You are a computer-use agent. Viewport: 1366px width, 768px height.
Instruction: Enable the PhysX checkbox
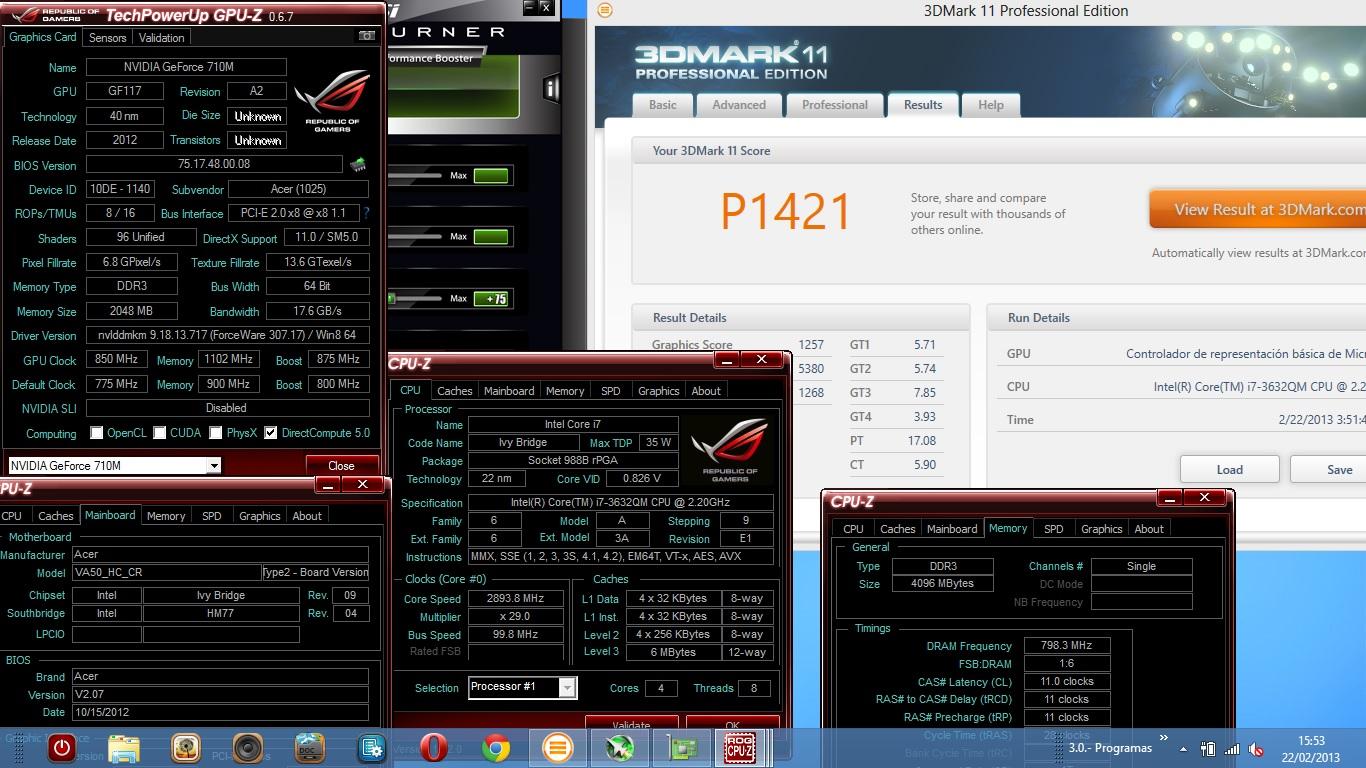(x=216, y=433)
